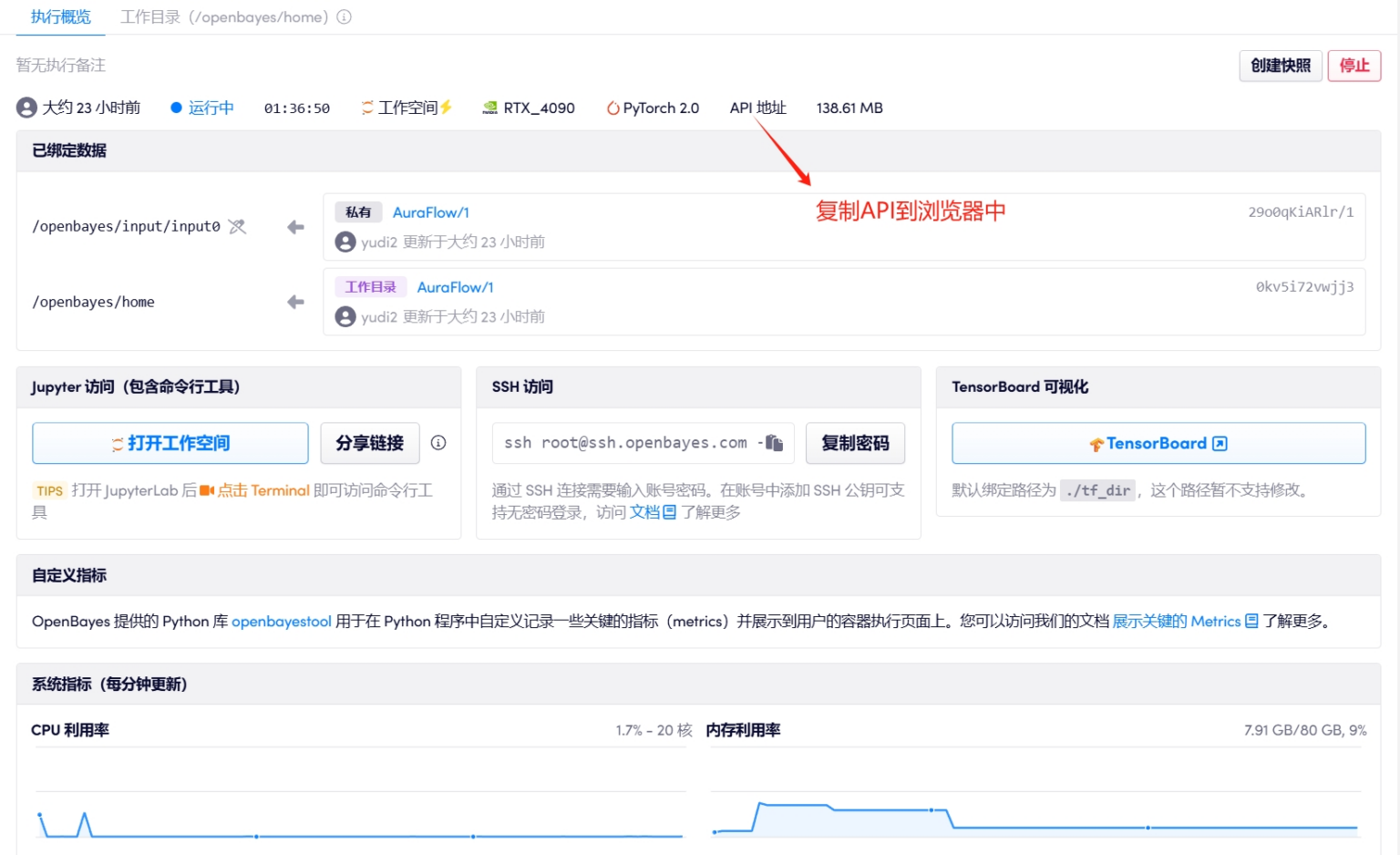The width and height of the screenshot is (1400, 855).
Task: Click the PyTorch 2.0 logo in status bar
Action: pos(611,108)
